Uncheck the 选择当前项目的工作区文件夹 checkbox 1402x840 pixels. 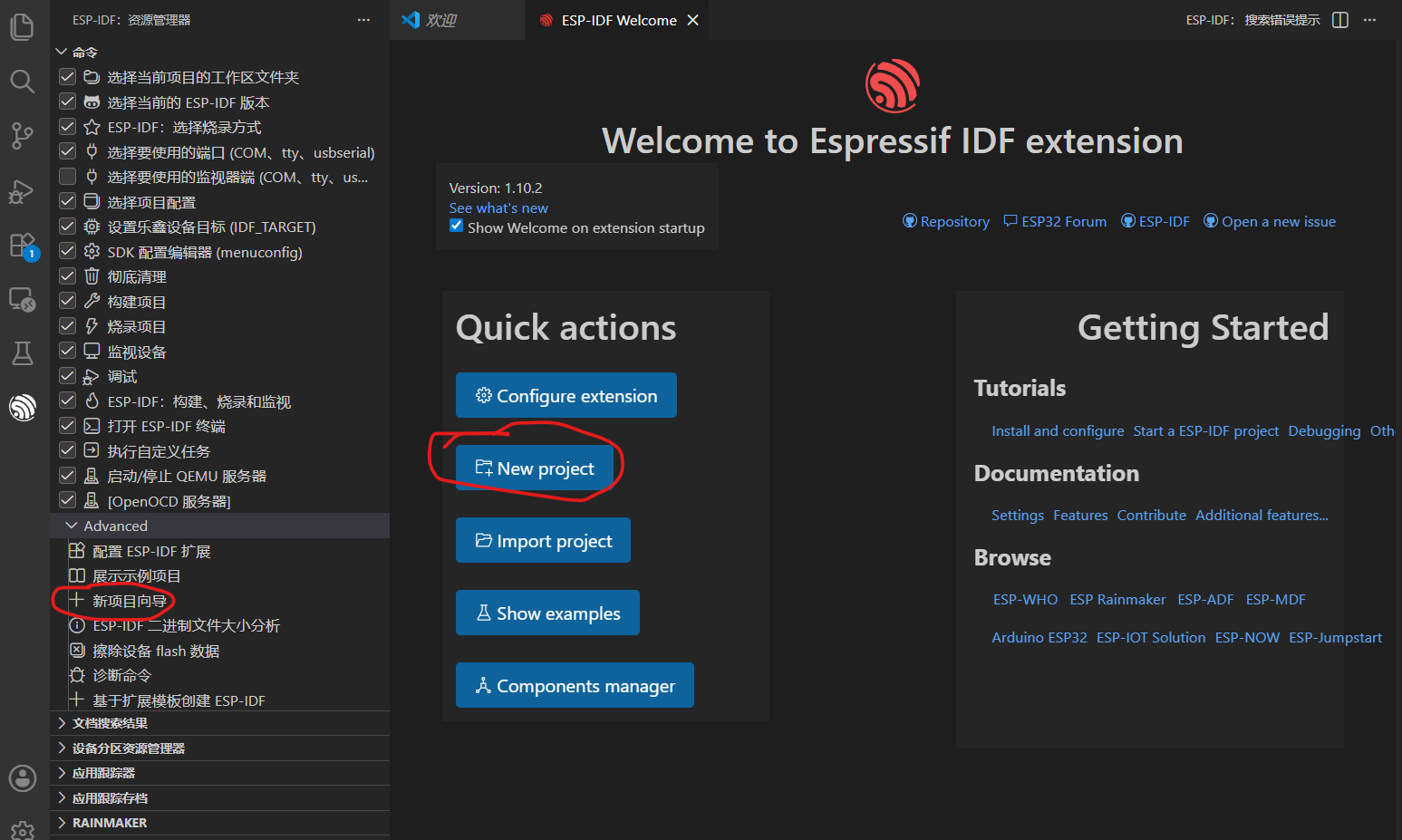pyautogui.click(x=67, y=77)
